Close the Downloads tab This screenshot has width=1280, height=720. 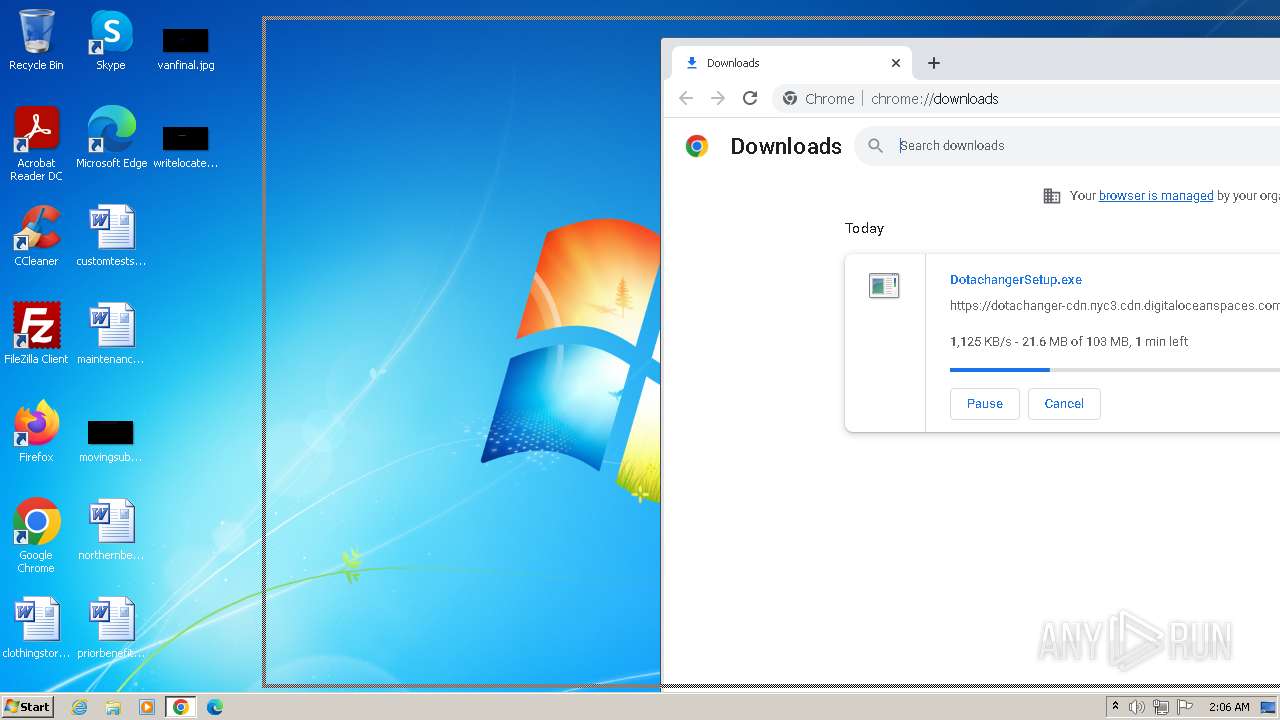pyautogui.click(x=896, y=63)
